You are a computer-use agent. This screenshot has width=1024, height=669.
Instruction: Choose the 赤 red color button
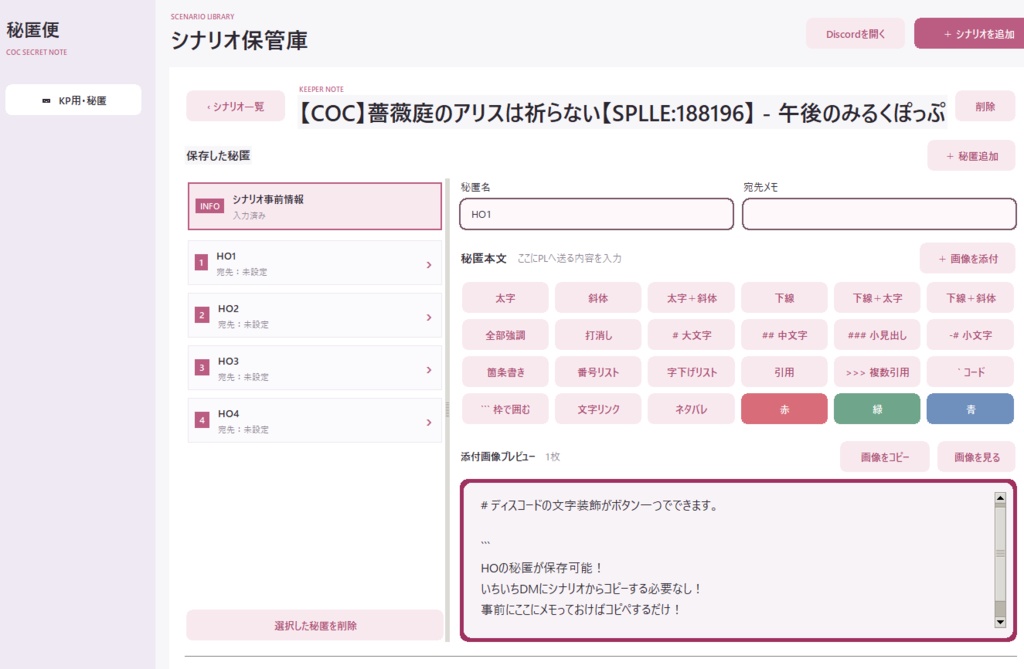tap(784, 409)
